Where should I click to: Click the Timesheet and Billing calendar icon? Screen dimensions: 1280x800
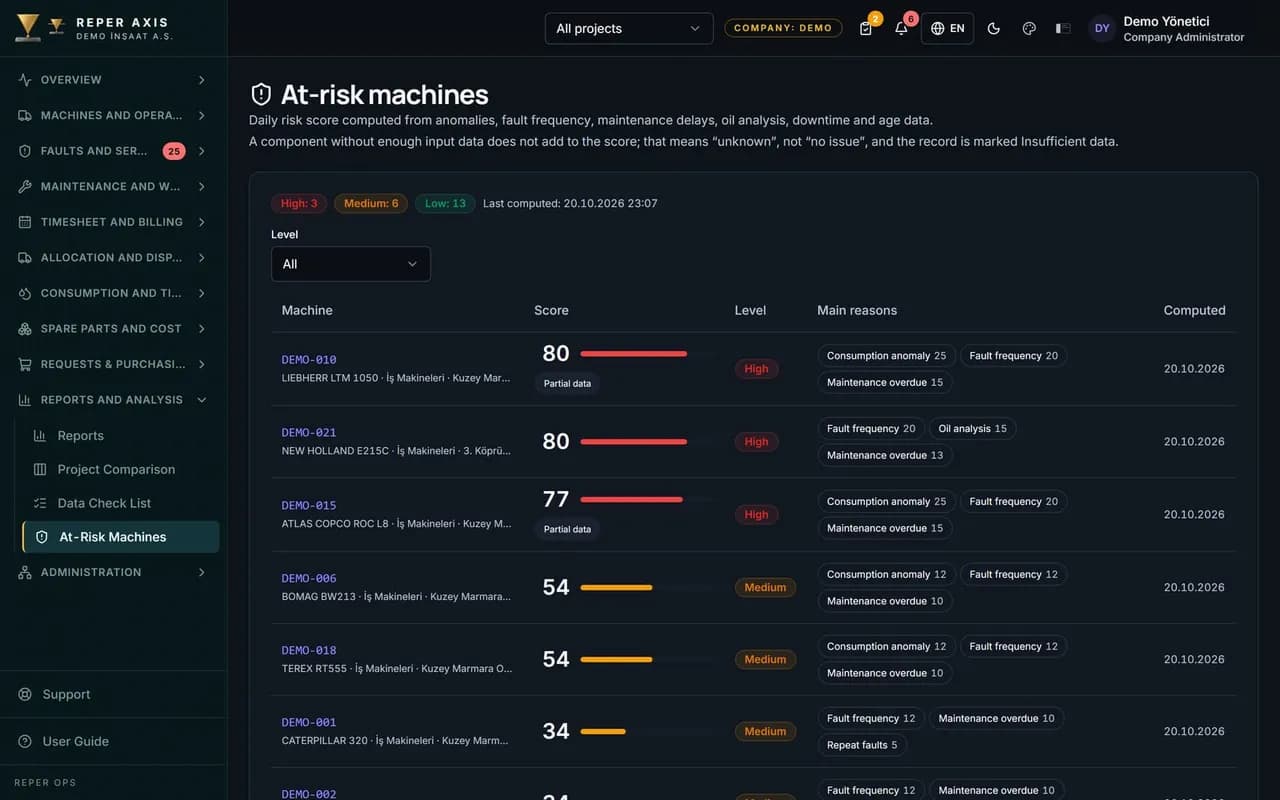25,222
